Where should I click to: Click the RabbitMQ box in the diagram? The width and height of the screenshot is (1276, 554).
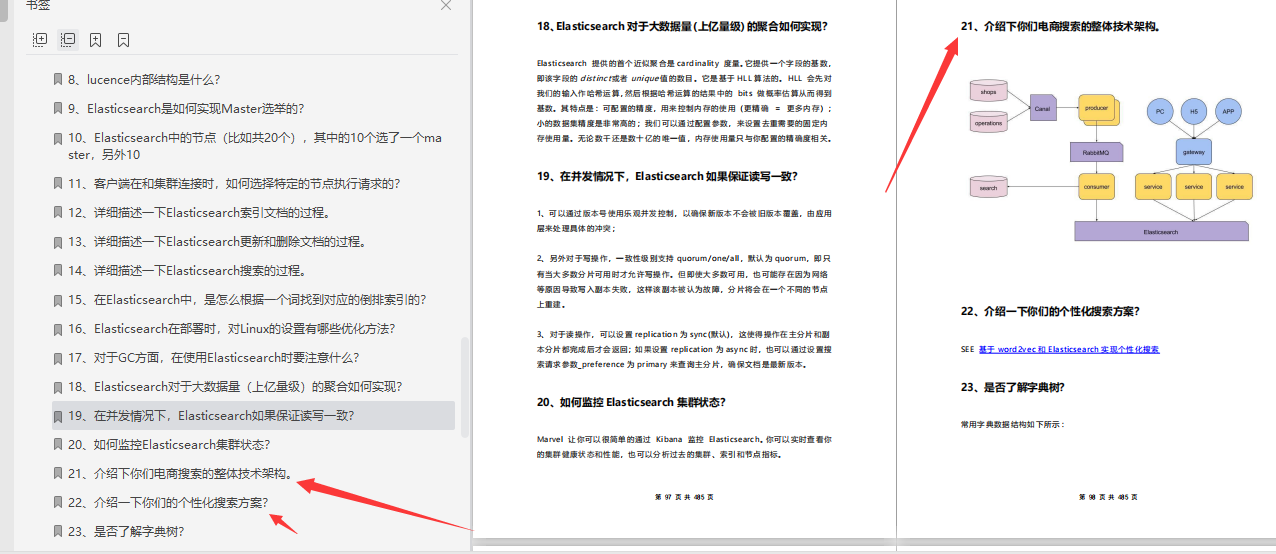(1096, 151)
